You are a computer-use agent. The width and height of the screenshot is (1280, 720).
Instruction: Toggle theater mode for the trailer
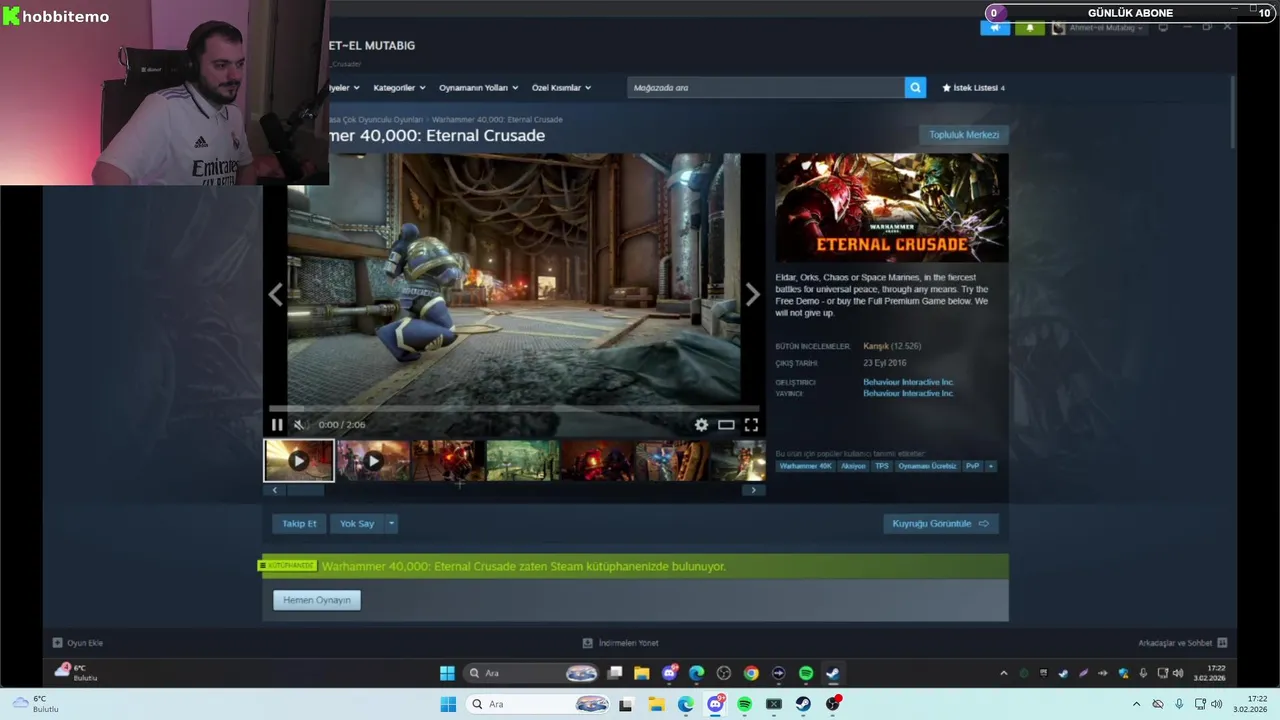(x=726, y=425)
